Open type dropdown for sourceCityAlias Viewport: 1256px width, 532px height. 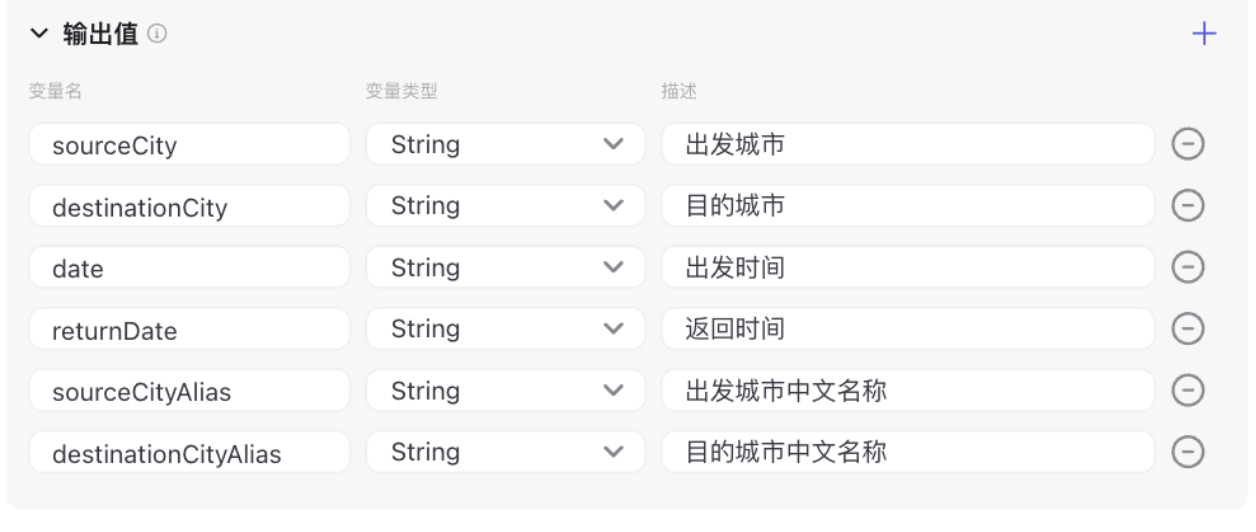coord(506,390)
